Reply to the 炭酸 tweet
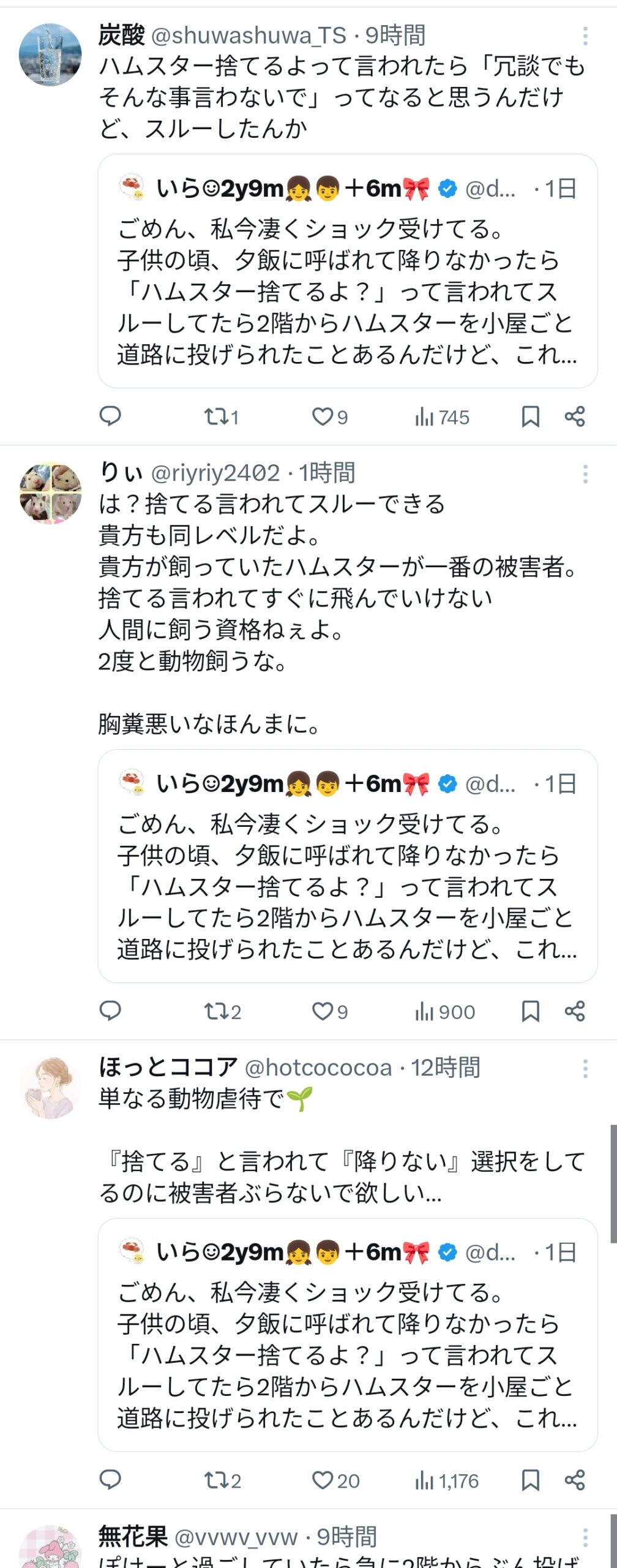Viewport: 617px width, 1568px height. pyautogui.click(x=110, y=417)
